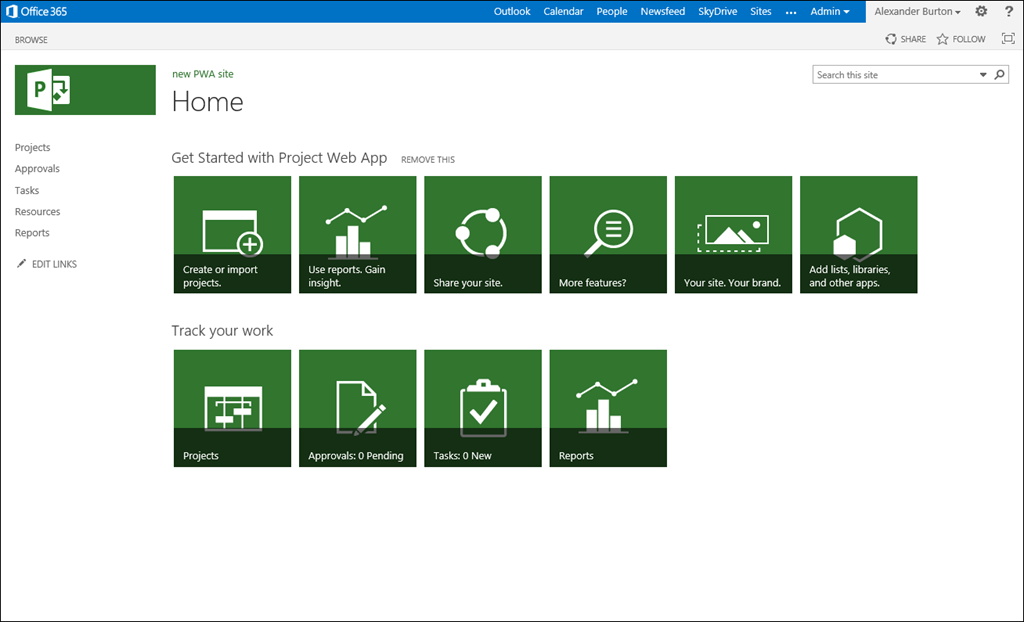
Task: Open the help question mark
Action: pyautogui.click(x=1009, y=11)
